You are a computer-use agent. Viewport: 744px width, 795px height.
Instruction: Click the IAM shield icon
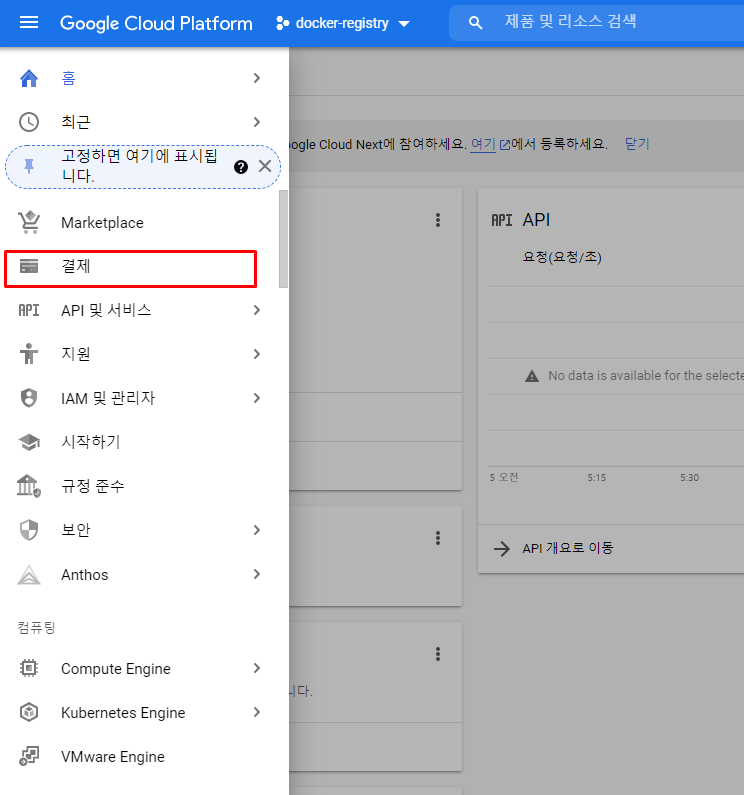pos(29,398)
